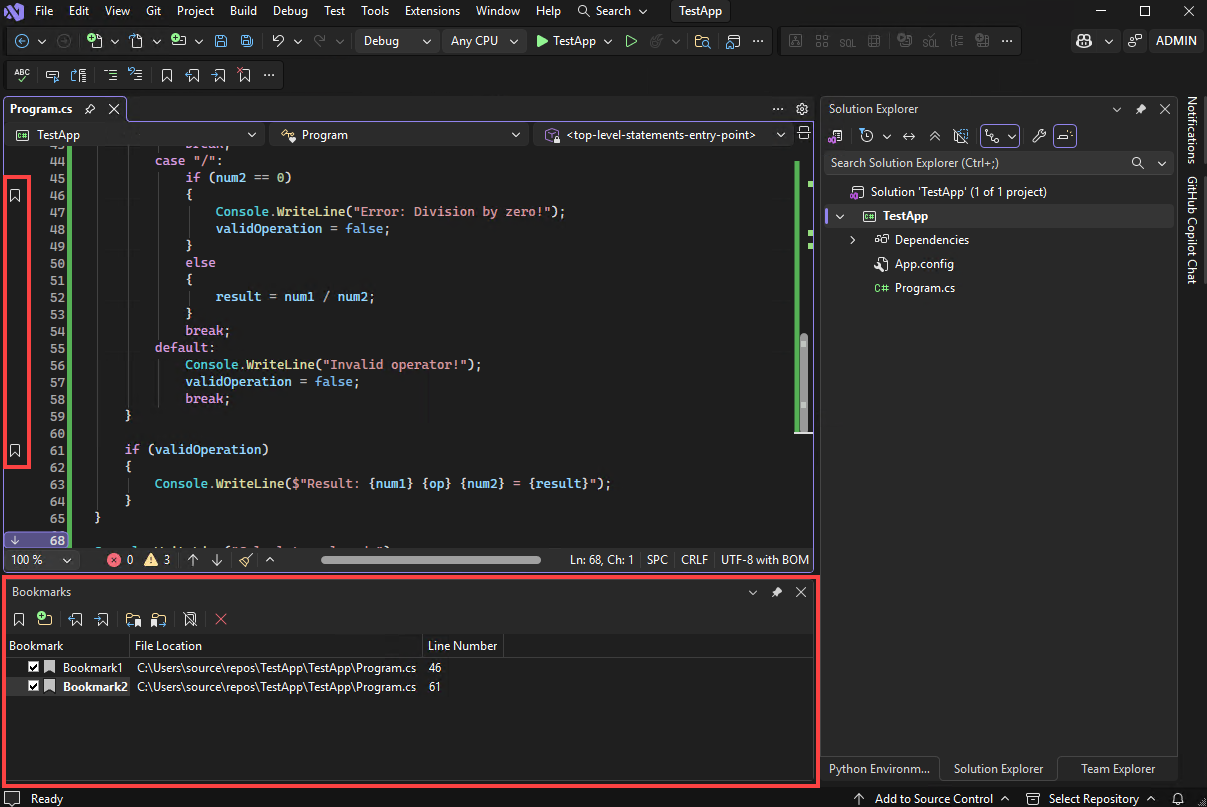The width and height of the screenshot is (1207, 807).
Task: Collapse All items in Solution Explorer
Action: coord(934,135)
